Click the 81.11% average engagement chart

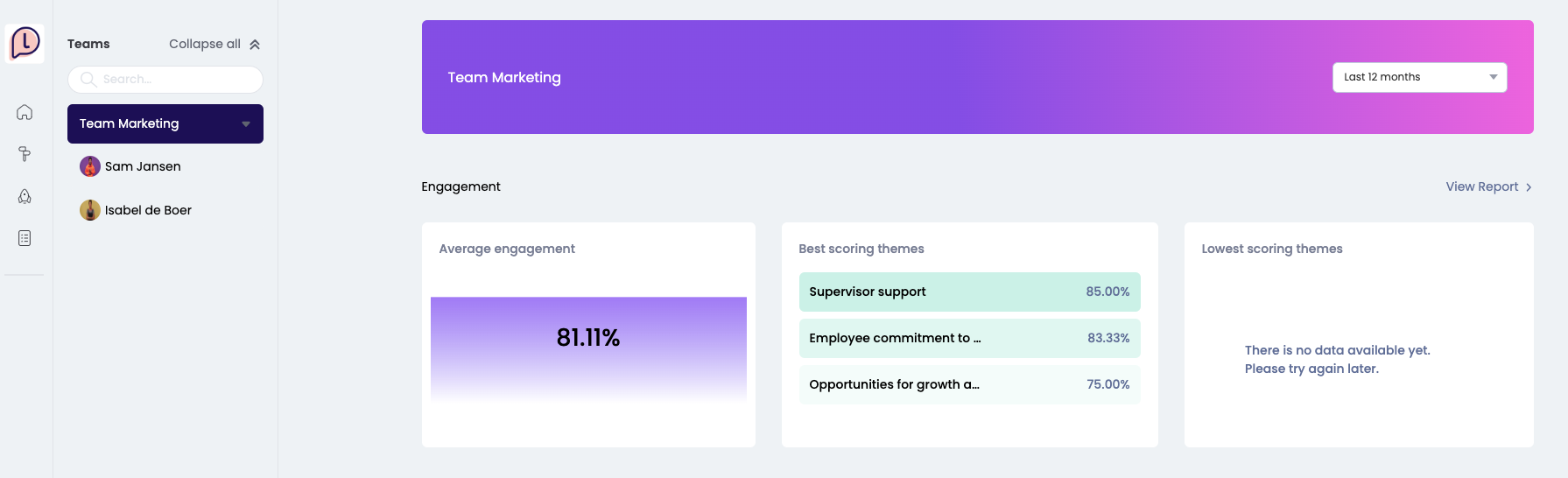(588, 348)
